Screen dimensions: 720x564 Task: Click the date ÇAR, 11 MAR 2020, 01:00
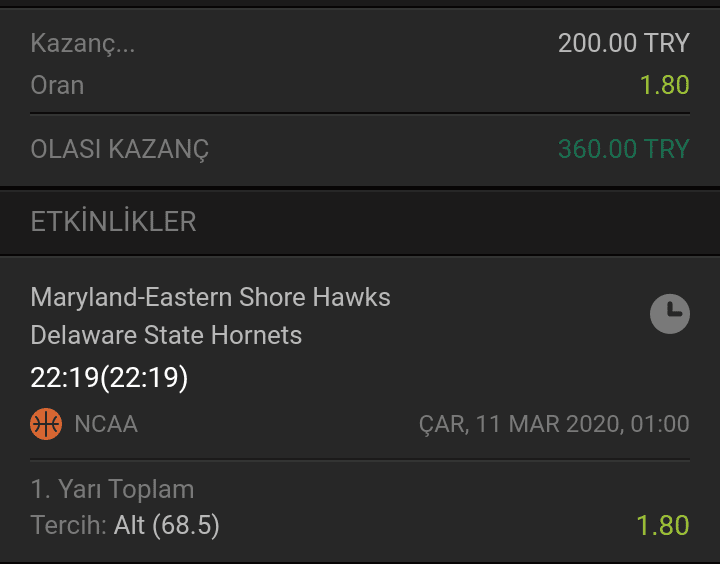(554, 423)
